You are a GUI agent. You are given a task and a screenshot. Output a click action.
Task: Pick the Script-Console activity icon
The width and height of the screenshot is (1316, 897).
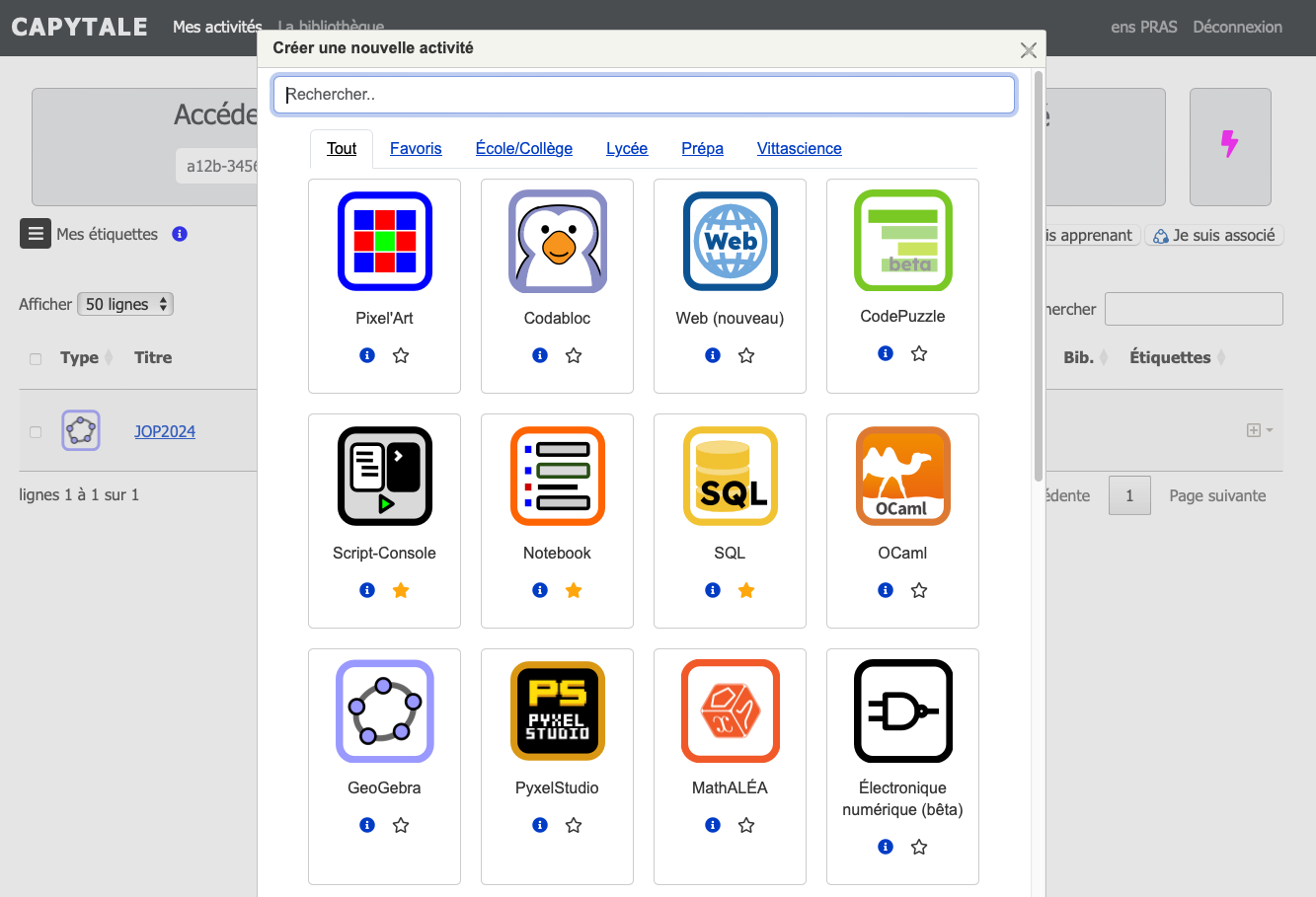(x=384, y=477)
